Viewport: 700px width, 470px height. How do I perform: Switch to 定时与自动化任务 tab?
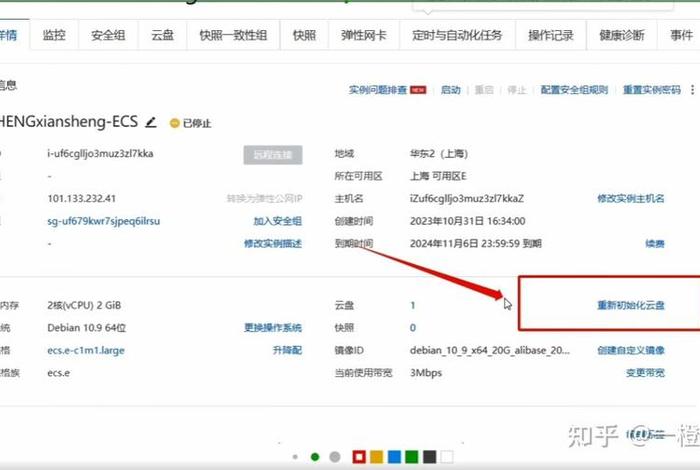(457, 35)
